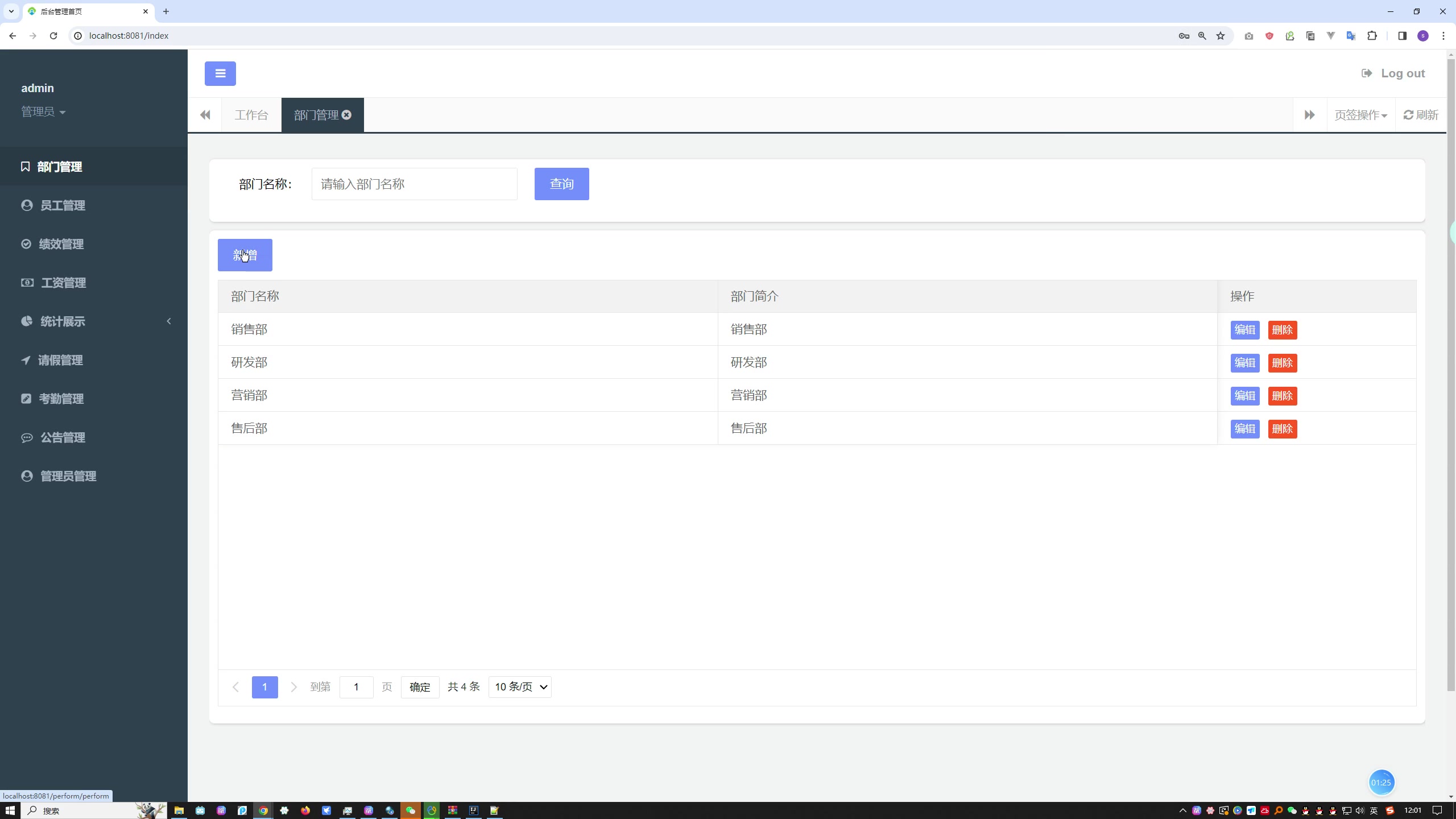Go back in the browser
Screen dimensions: 1456x819
[13, 36]
